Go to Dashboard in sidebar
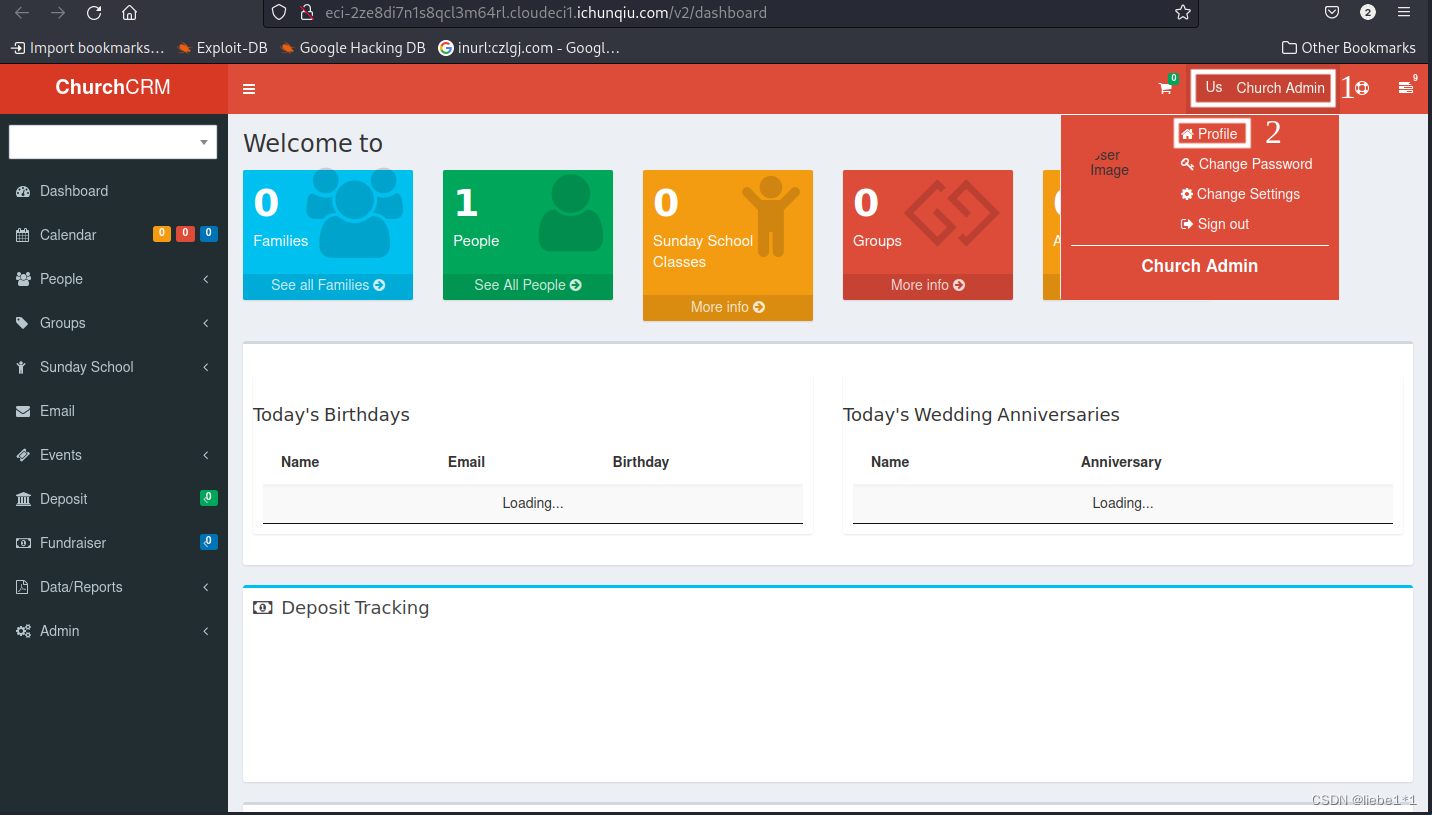This screenshot has width=1432, height=815. (114, 191)
